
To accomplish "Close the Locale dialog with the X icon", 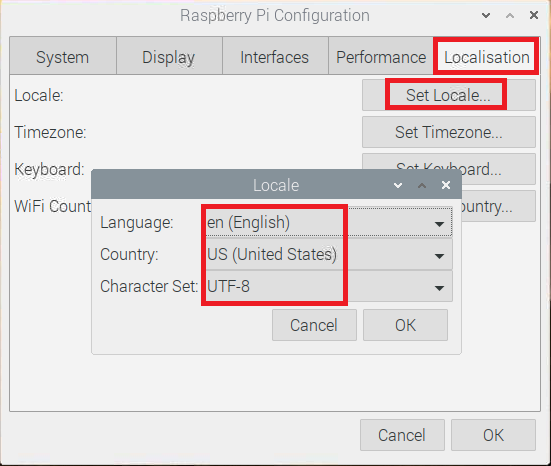I will coord(446,185).
